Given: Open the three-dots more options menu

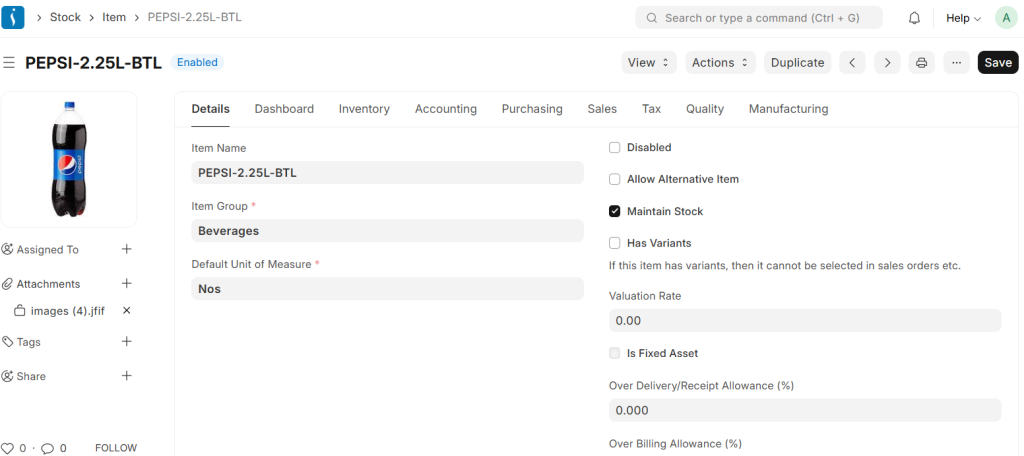Looking at the screenshot, I should pyautogui.click(x=957, y=63).
